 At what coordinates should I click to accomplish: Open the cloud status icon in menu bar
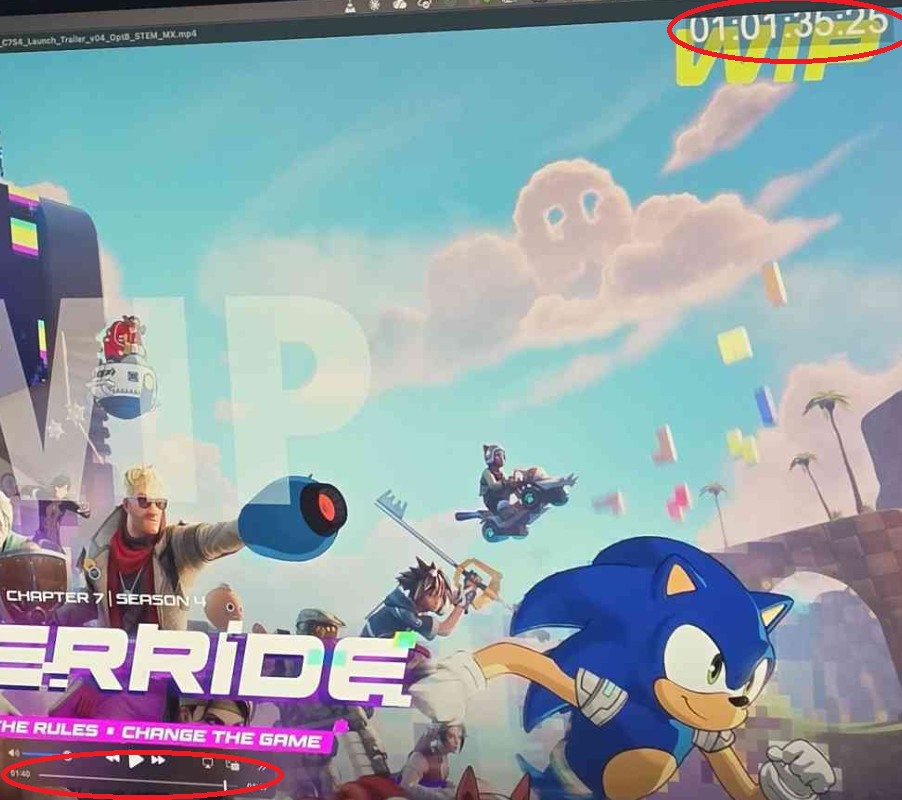(x=399, y=5)
